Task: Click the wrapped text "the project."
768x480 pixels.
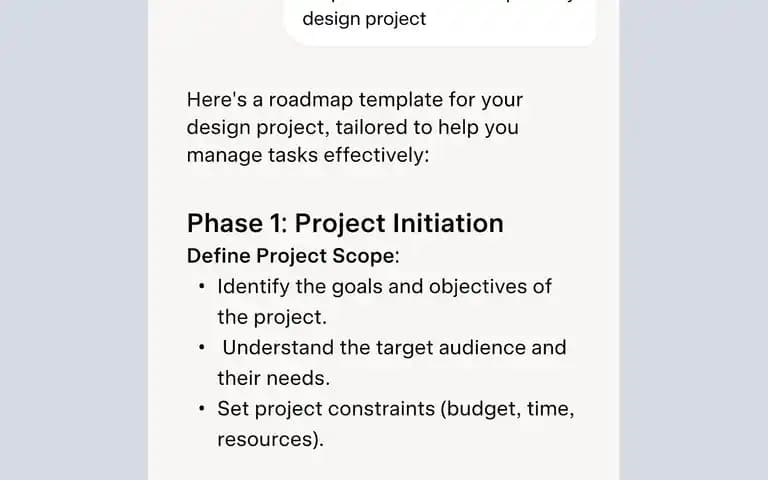Action: click(272, 317)
